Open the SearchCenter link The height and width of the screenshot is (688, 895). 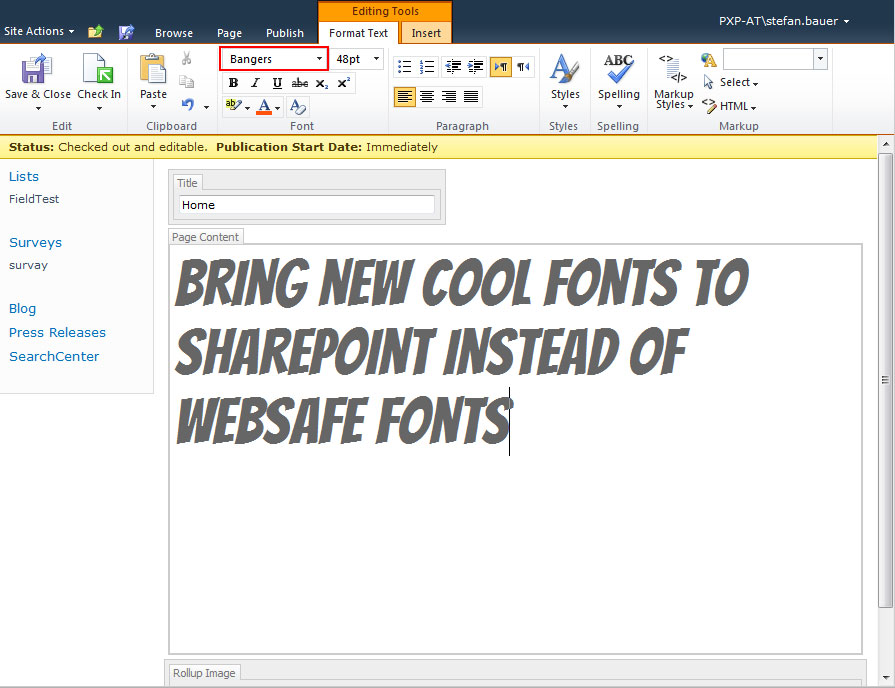pyautogui.click(x=54, y=356)
